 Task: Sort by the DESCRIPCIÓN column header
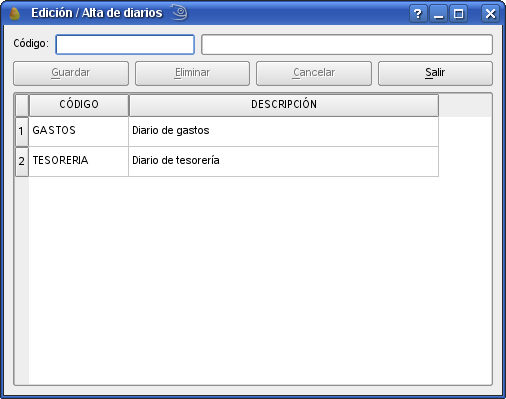pos(284,105)
